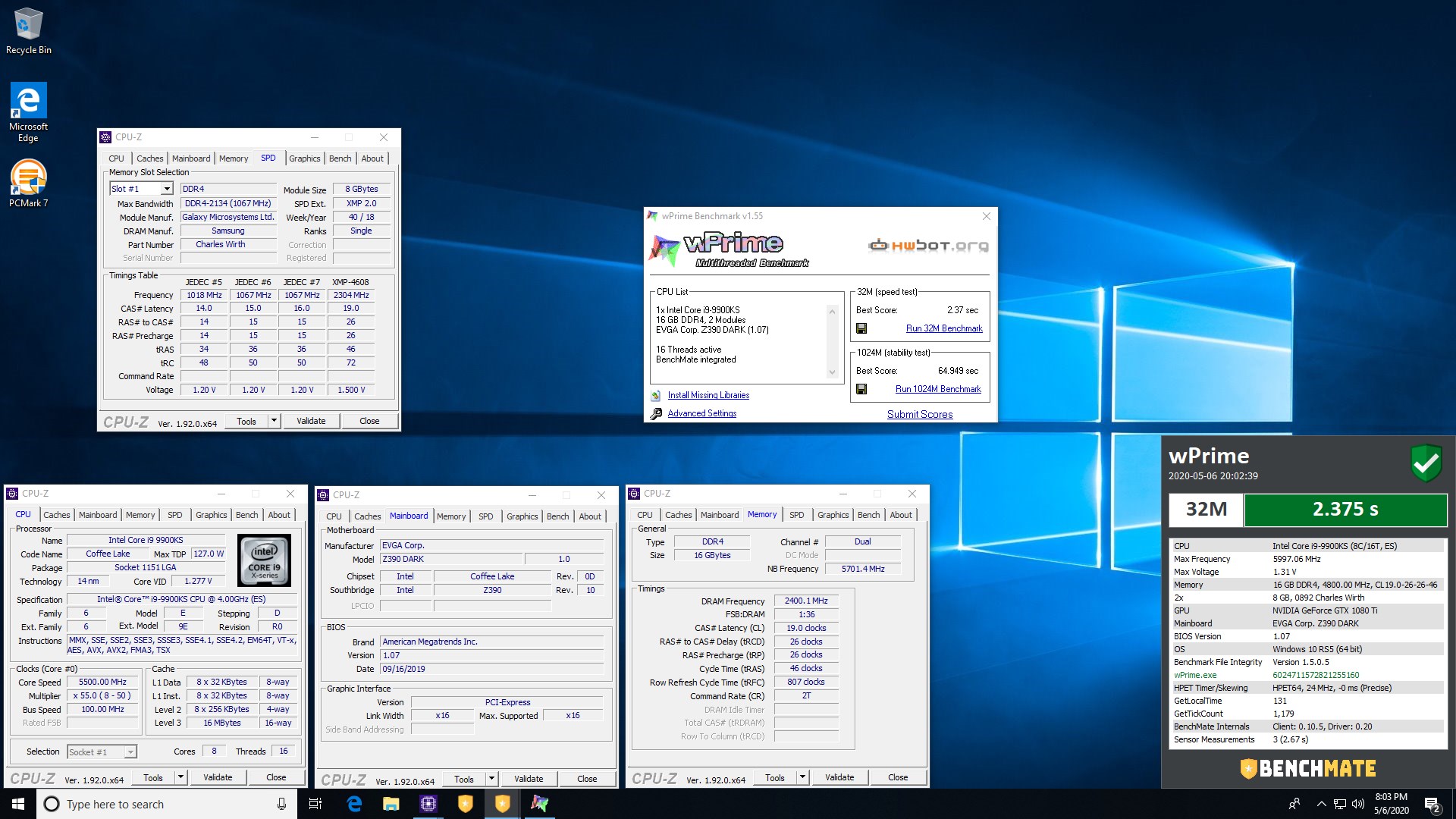
Task: Click the Windows Start button
Action: click(18, 804)
